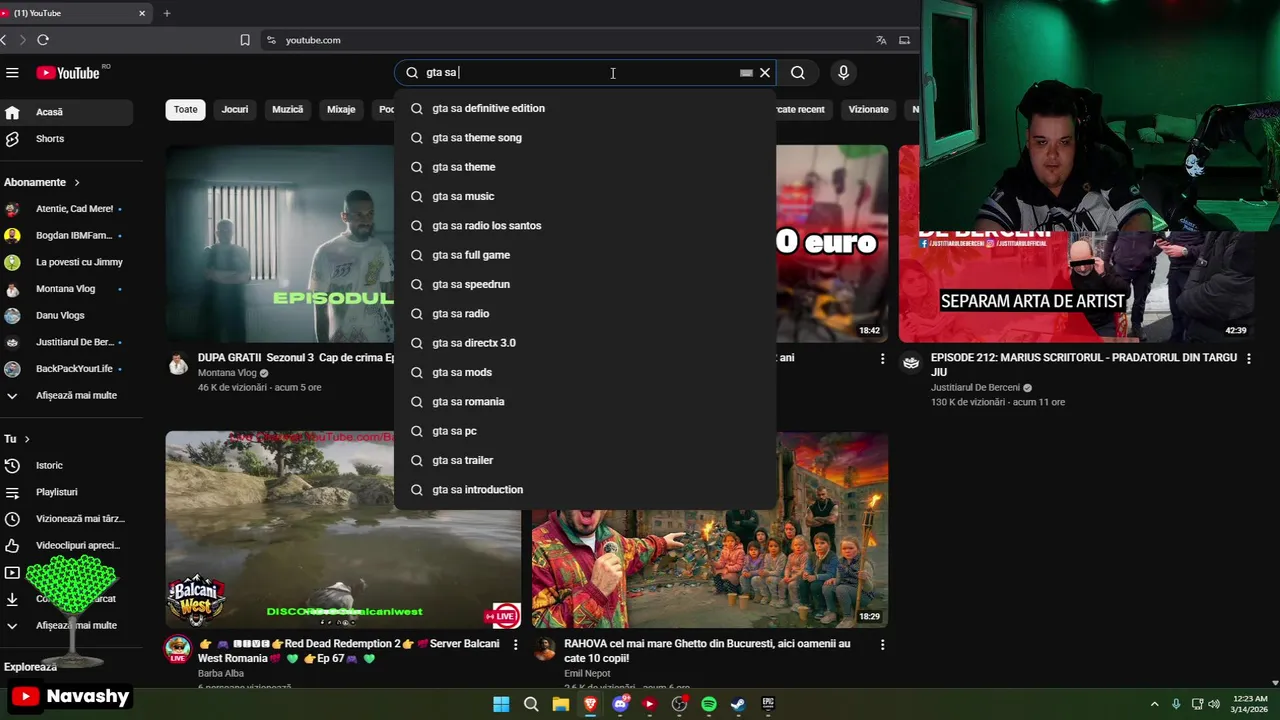The width and height of the screenshot is (1280, 720).
Task: Open Montana Vlog in subscriptions list
Action: 66,289
